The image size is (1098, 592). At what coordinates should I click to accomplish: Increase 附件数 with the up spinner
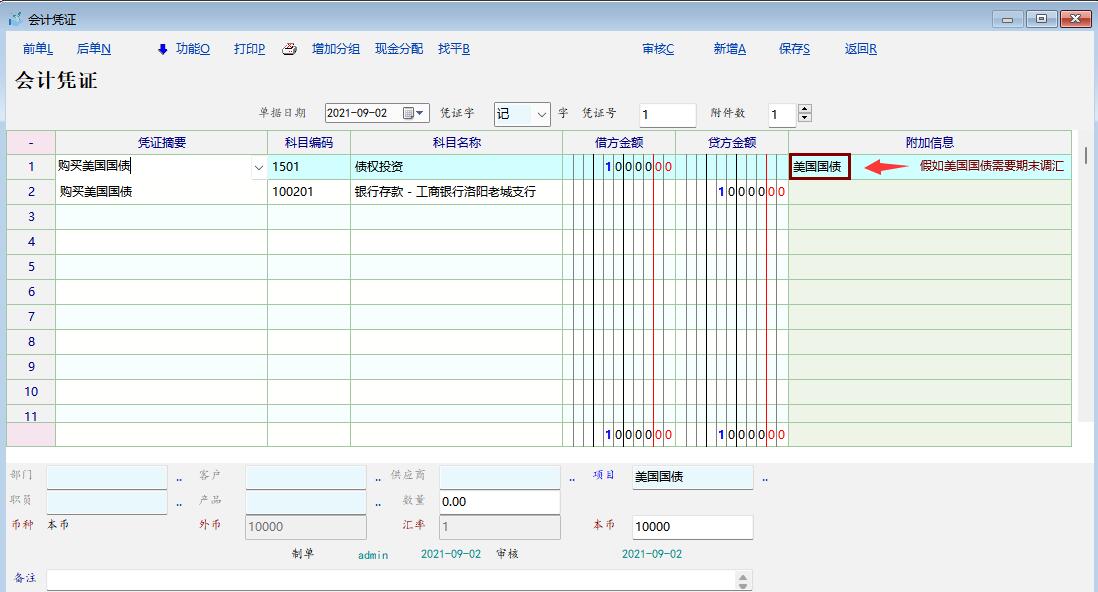pos(806,110)
